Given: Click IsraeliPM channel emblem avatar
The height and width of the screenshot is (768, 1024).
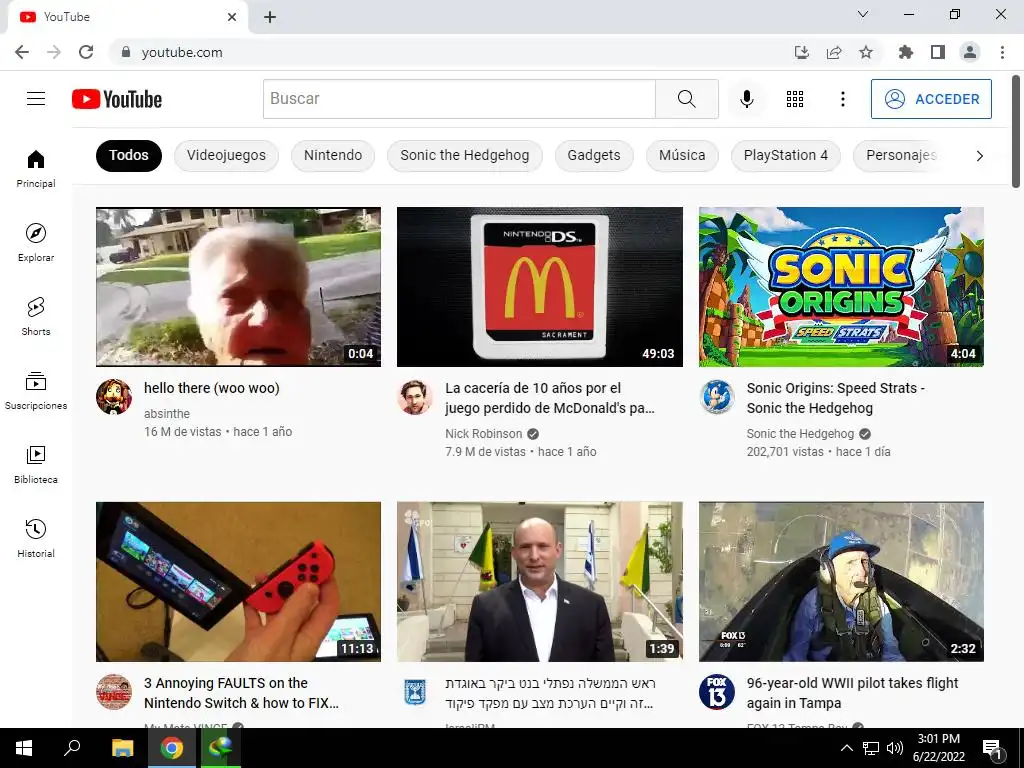Looking at the screenshot, I should coord(415,692).
